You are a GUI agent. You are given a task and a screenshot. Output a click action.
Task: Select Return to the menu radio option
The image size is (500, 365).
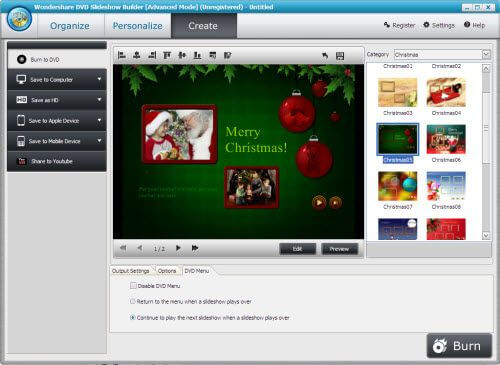pos(133,301)
